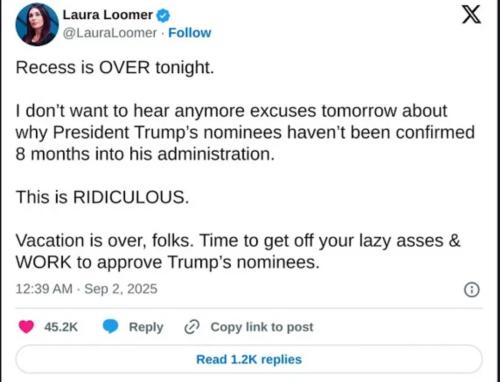Click the '8 months into his administration.' line

click(145, 154)
